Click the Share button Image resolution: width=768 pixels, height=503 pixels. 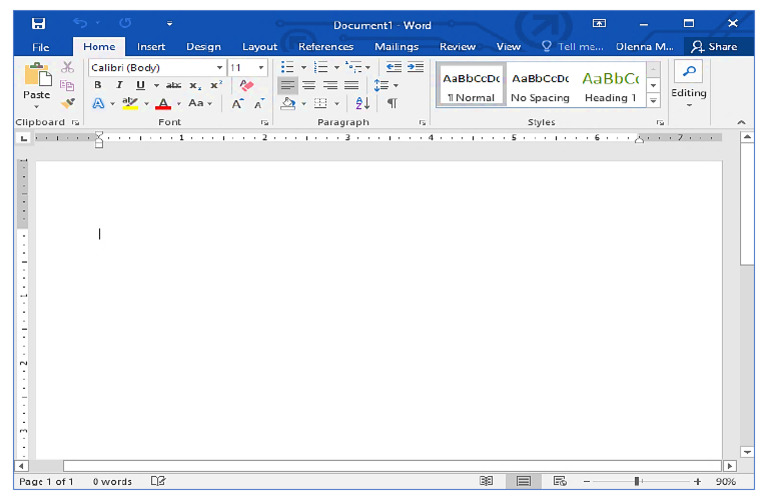pyautogui.click(x=714, y=46)
